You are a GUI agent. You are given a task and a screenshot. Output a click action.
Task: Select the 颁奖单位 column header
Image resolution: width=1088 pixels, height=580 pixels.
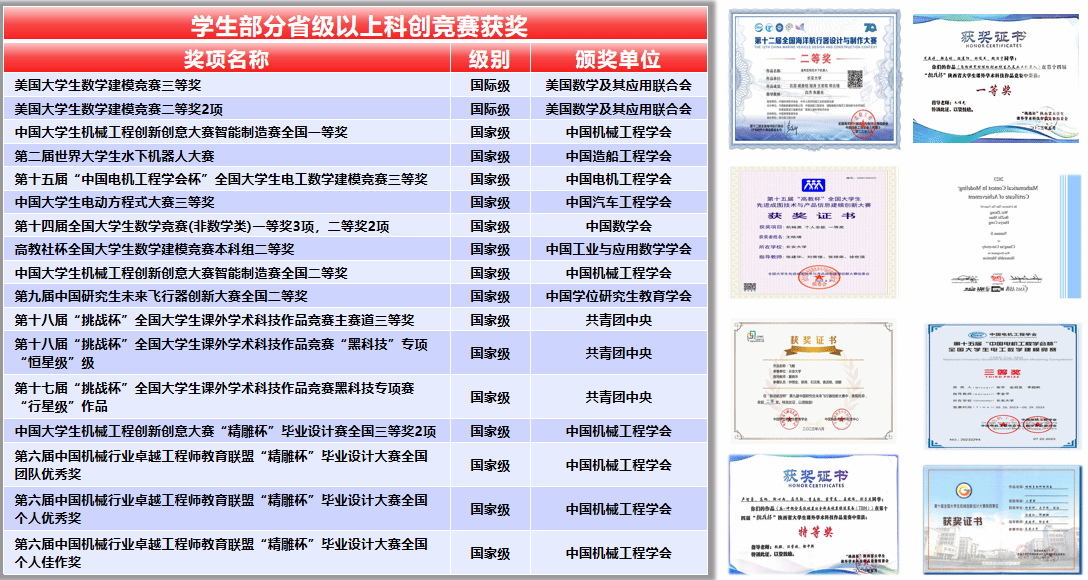618,59
